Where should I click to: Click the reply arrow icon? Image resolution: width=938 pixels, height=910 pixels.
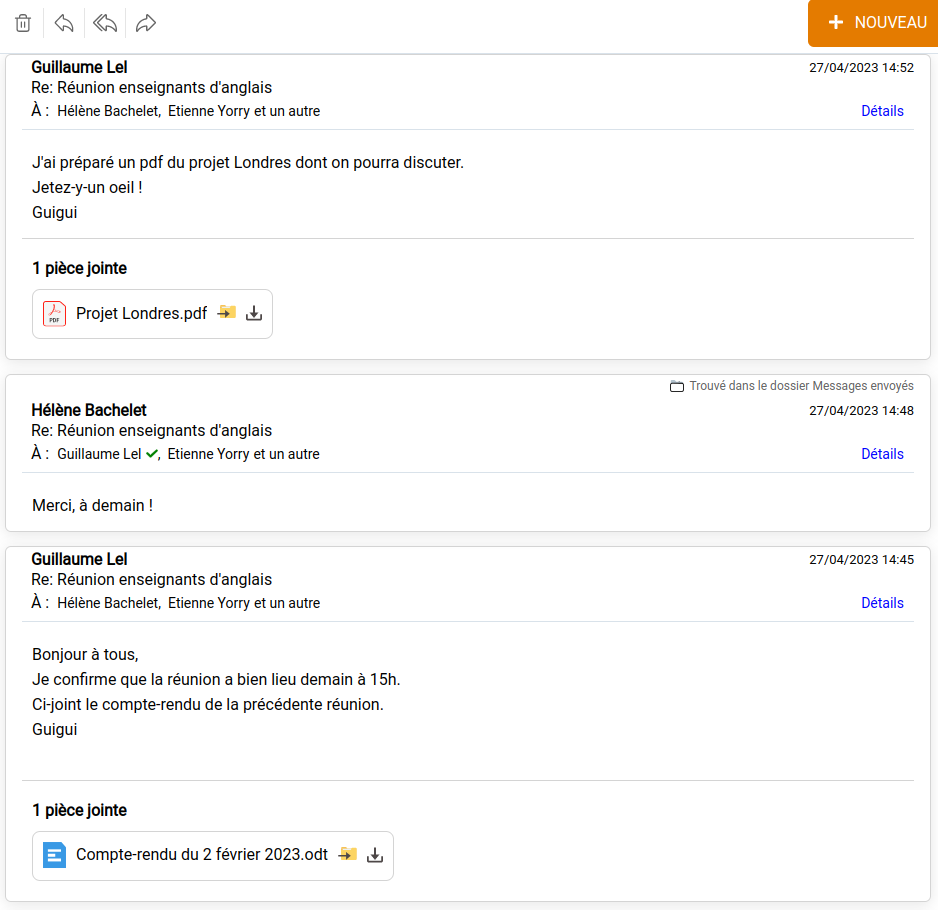pyautogui.click(x=64, y=23)
